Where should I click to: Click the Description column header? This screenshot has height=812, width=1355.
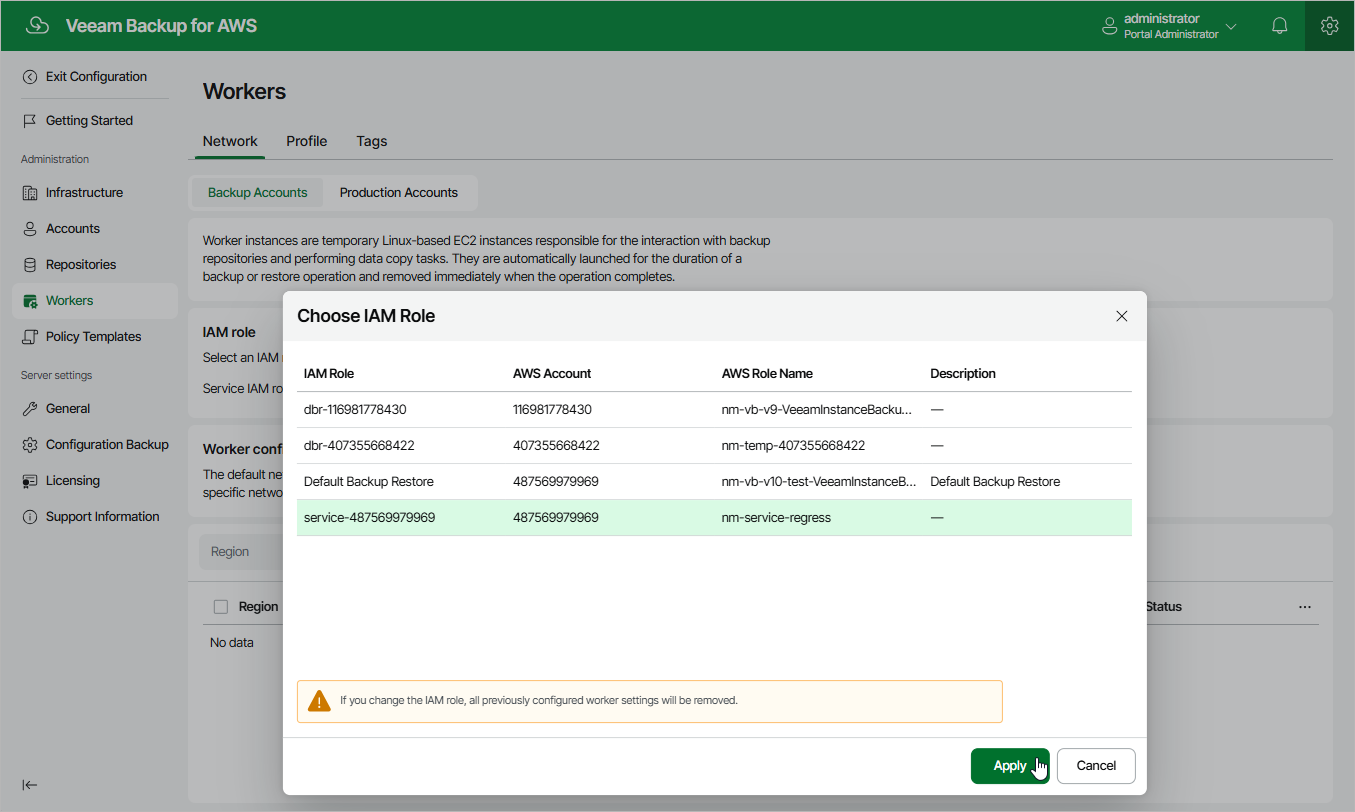tap(963, 374)
